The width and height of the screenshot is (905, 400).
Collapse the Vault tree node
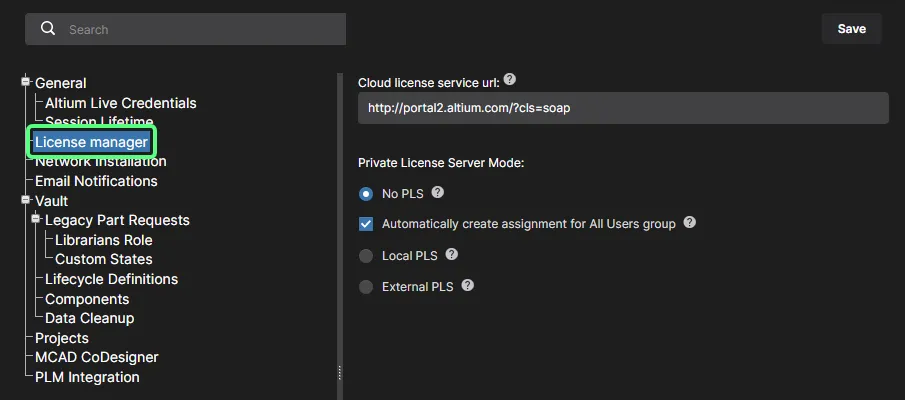[x=25, y=200]
